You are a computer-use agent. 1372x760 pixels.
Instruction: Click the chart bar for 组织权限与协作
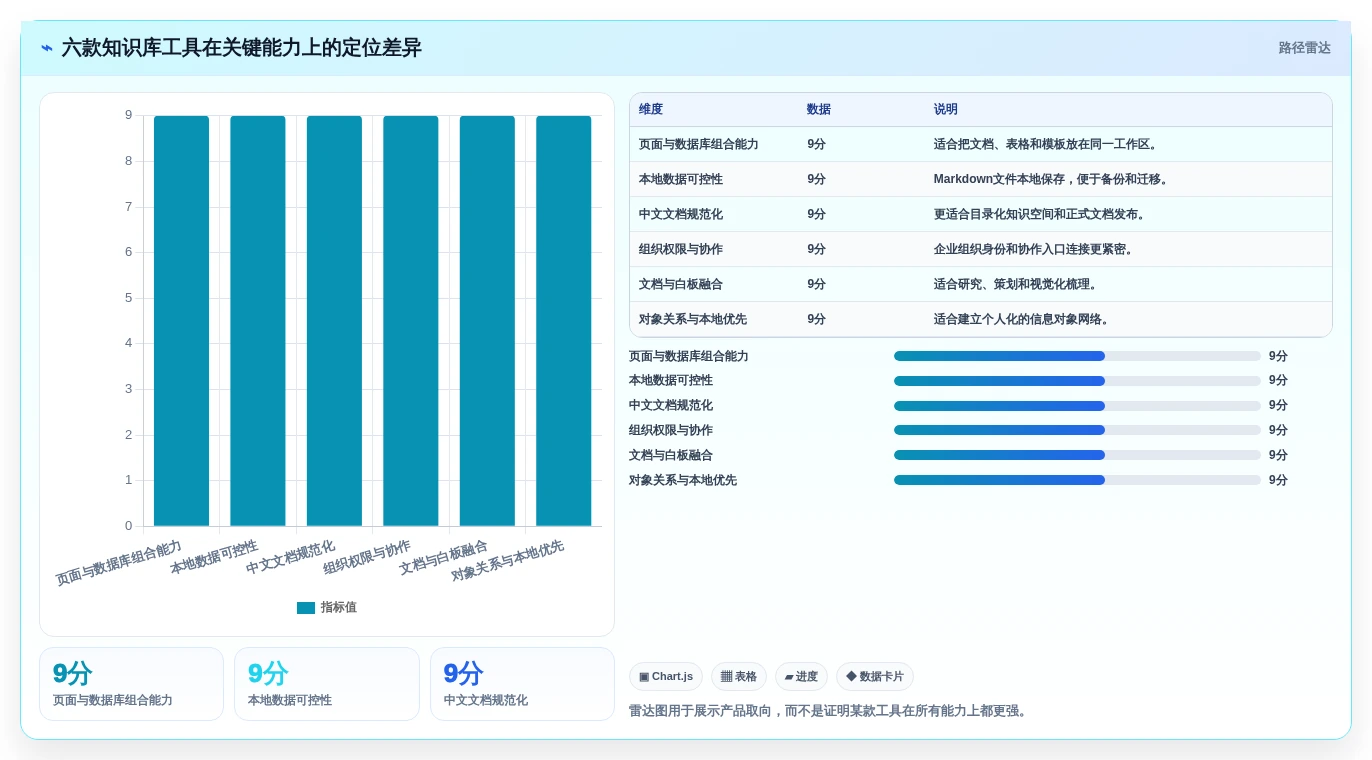(x=411, y=321)
